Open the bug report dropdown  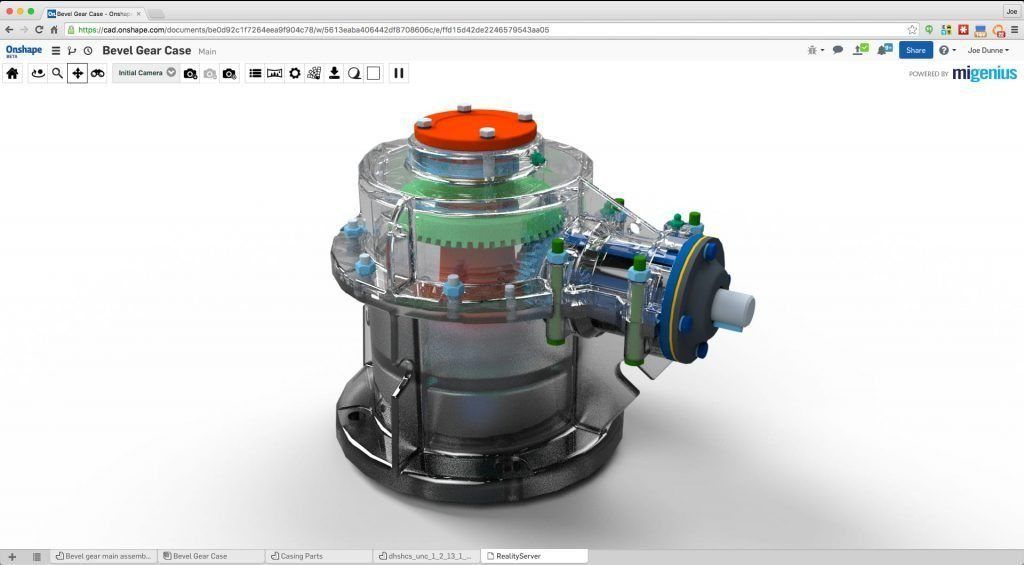pyautogui.click(x=815, y=50)
